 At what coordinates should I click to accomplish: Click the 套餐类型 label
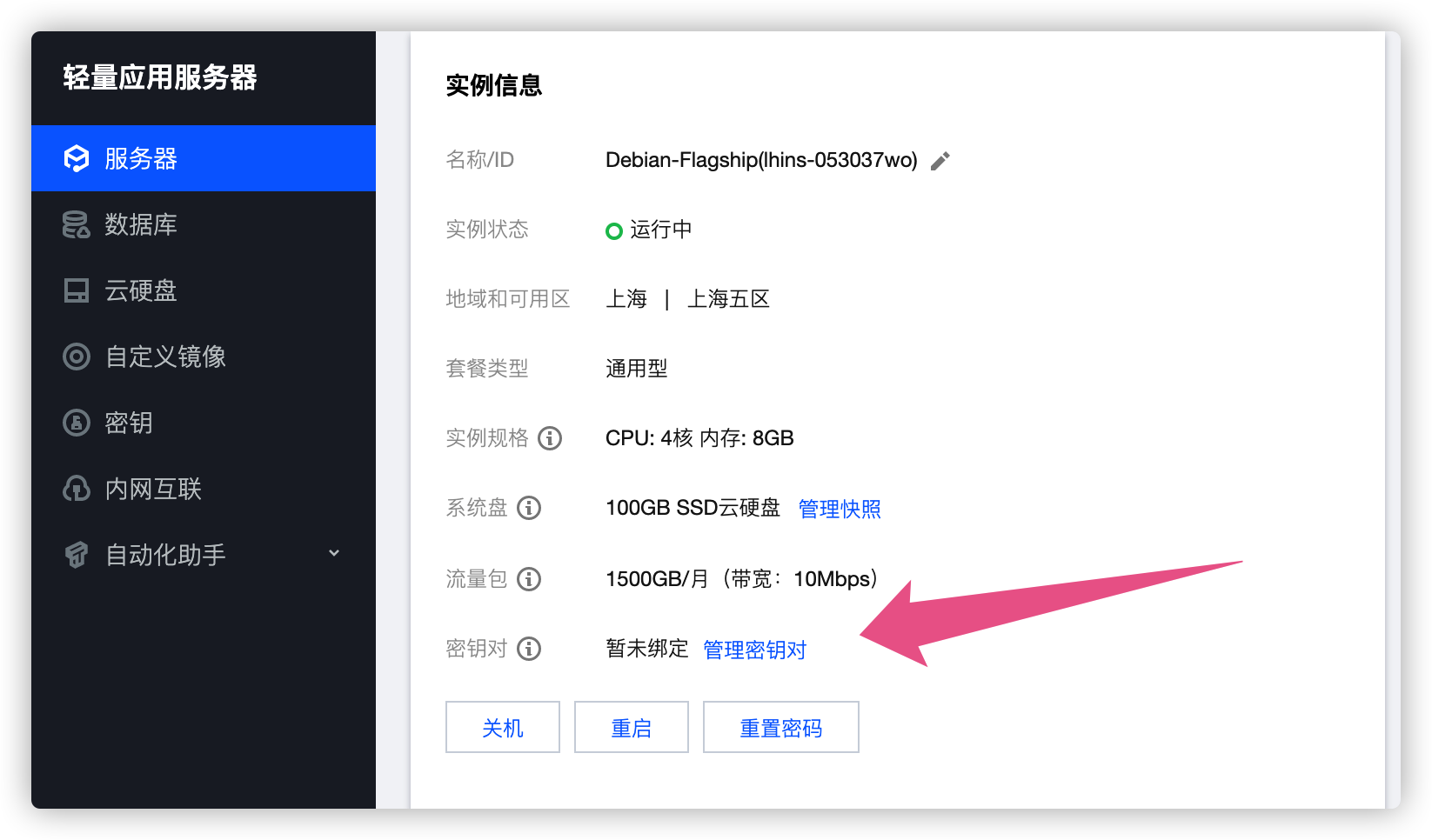point(487,369)
